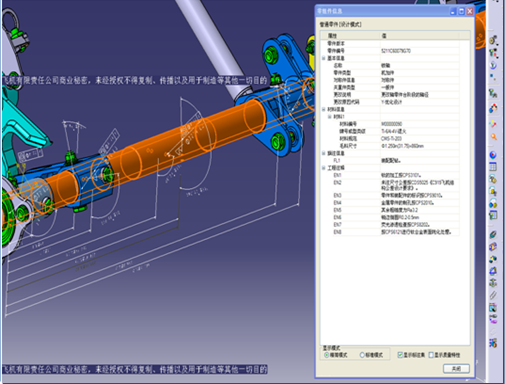This screenshot has height=384, width=505.
Task: Click the Ti-6Al-4V material value
Action: (394, 131)
